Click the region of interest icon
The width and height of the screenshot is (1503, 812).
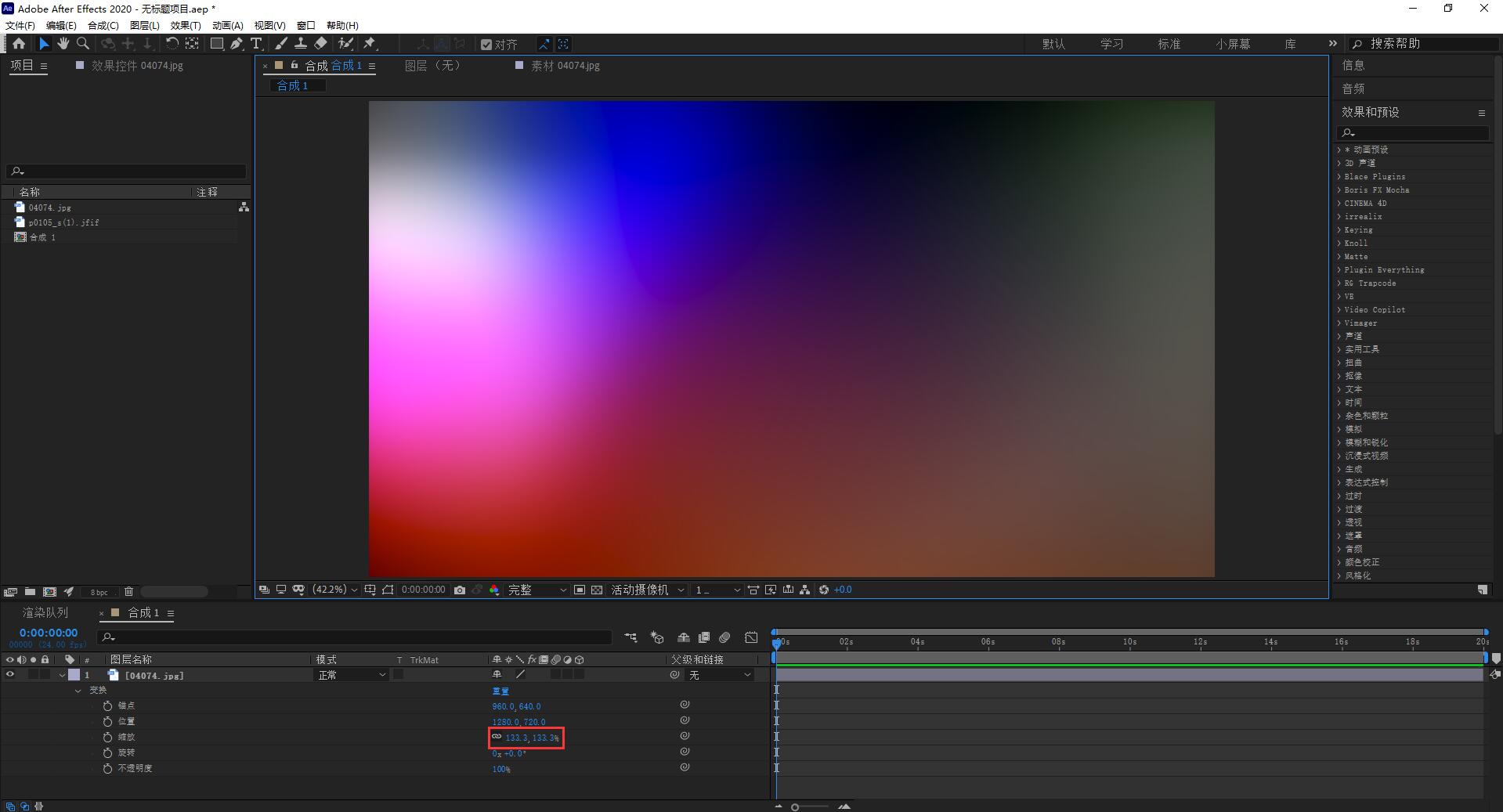point(580,590)
